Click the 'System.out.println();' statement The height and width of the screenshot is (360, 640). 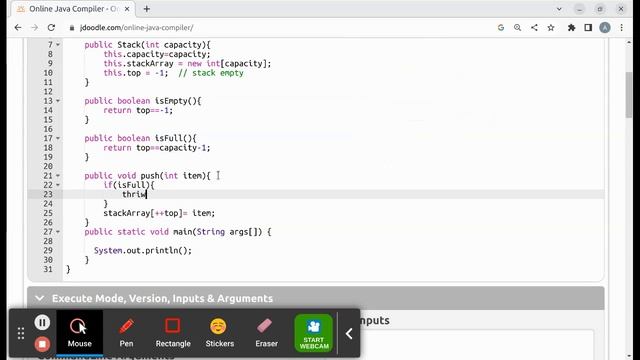pos(143,251)
